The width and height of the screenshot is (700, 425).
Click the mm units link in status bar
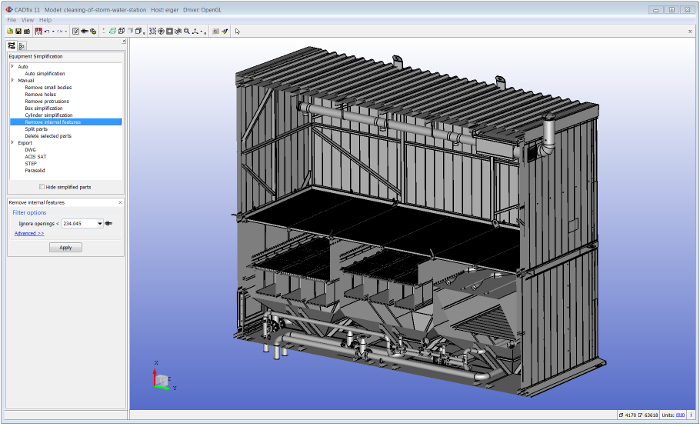[680, 415]
